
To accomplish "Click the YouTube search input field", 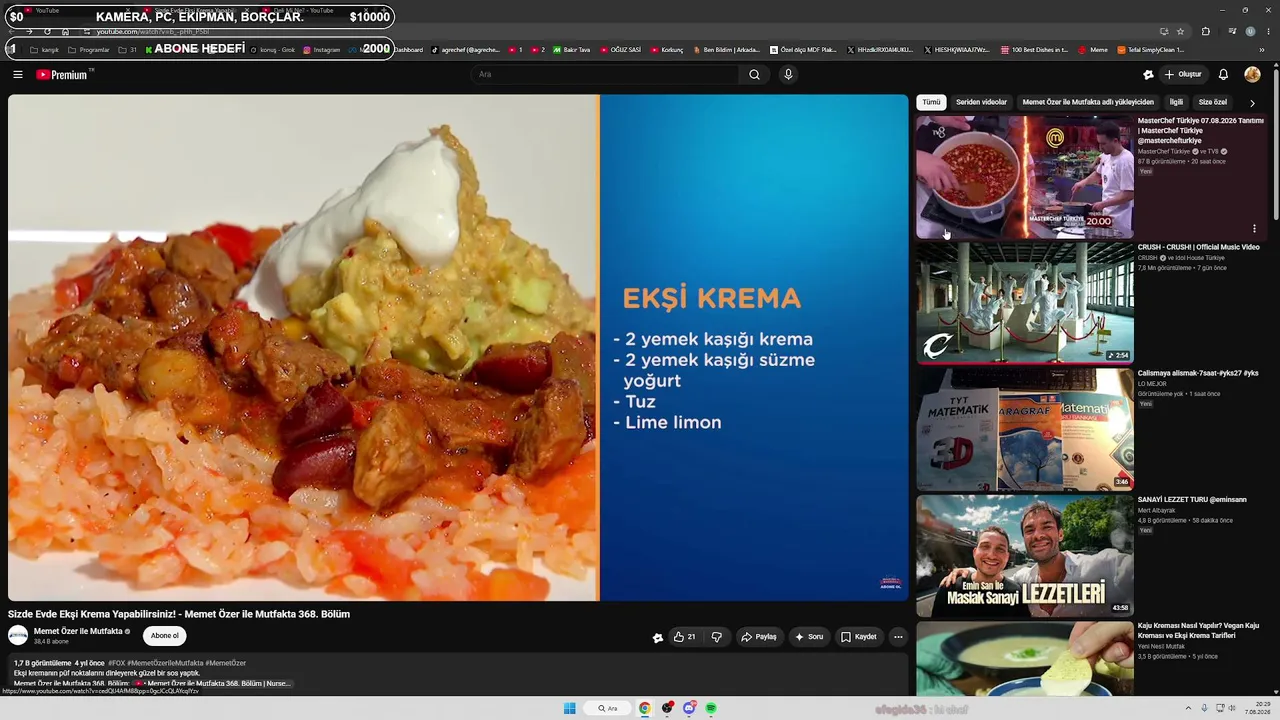I will 605,74.
